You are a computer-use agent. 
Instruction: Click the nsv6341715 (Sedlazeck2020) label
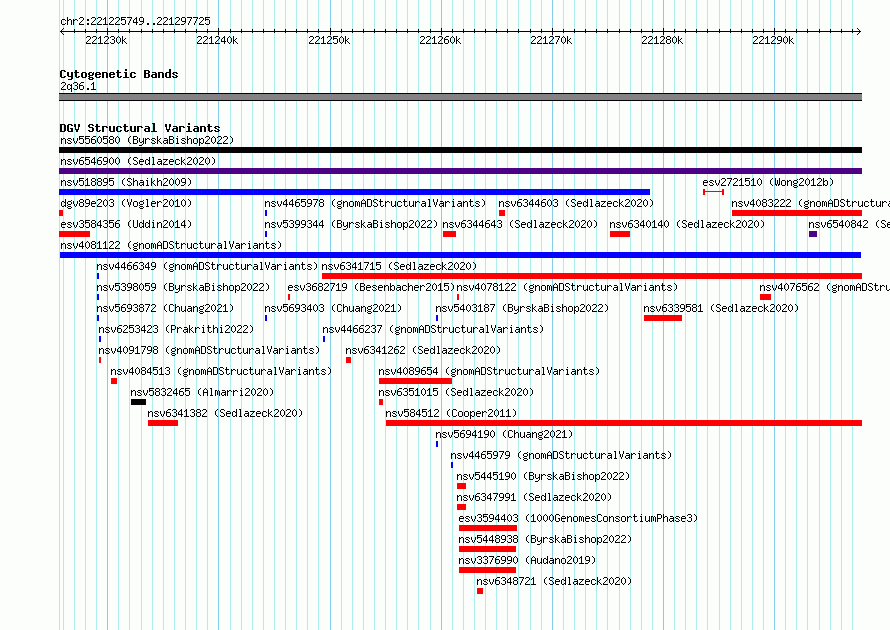[x=399, y=266]
